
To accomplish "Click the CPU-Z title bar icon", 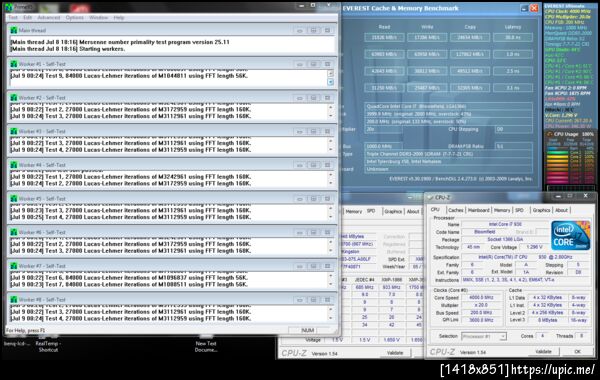I will click(x=430, y=197).
